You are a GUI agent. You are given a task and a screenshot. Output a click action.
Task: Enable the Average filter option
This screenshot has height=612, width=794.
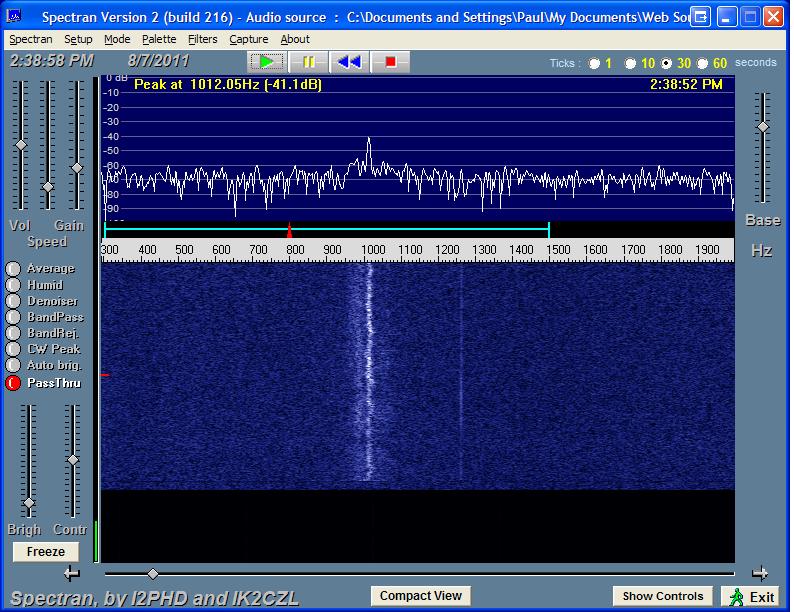13,269
